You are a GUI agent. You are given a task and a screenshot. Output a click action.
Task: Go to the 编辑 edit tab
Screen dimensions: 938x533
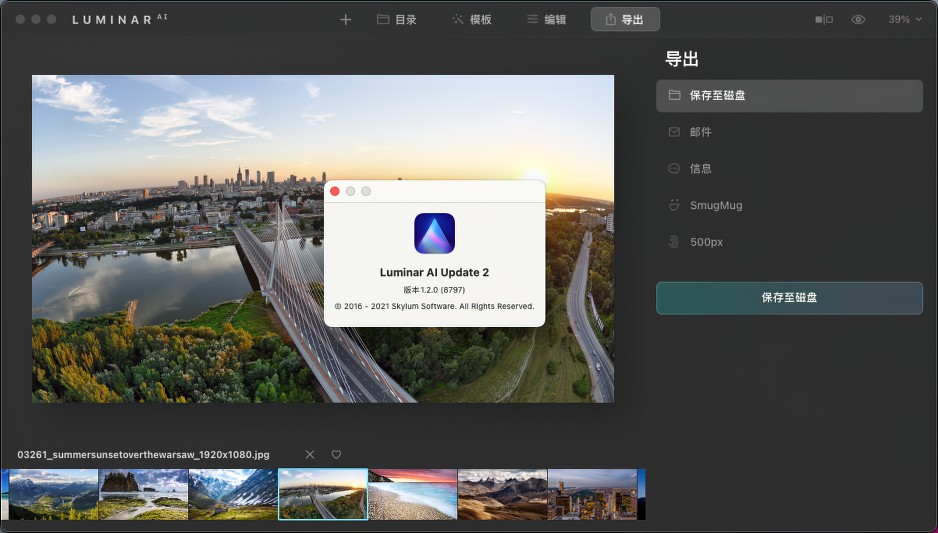546,20
